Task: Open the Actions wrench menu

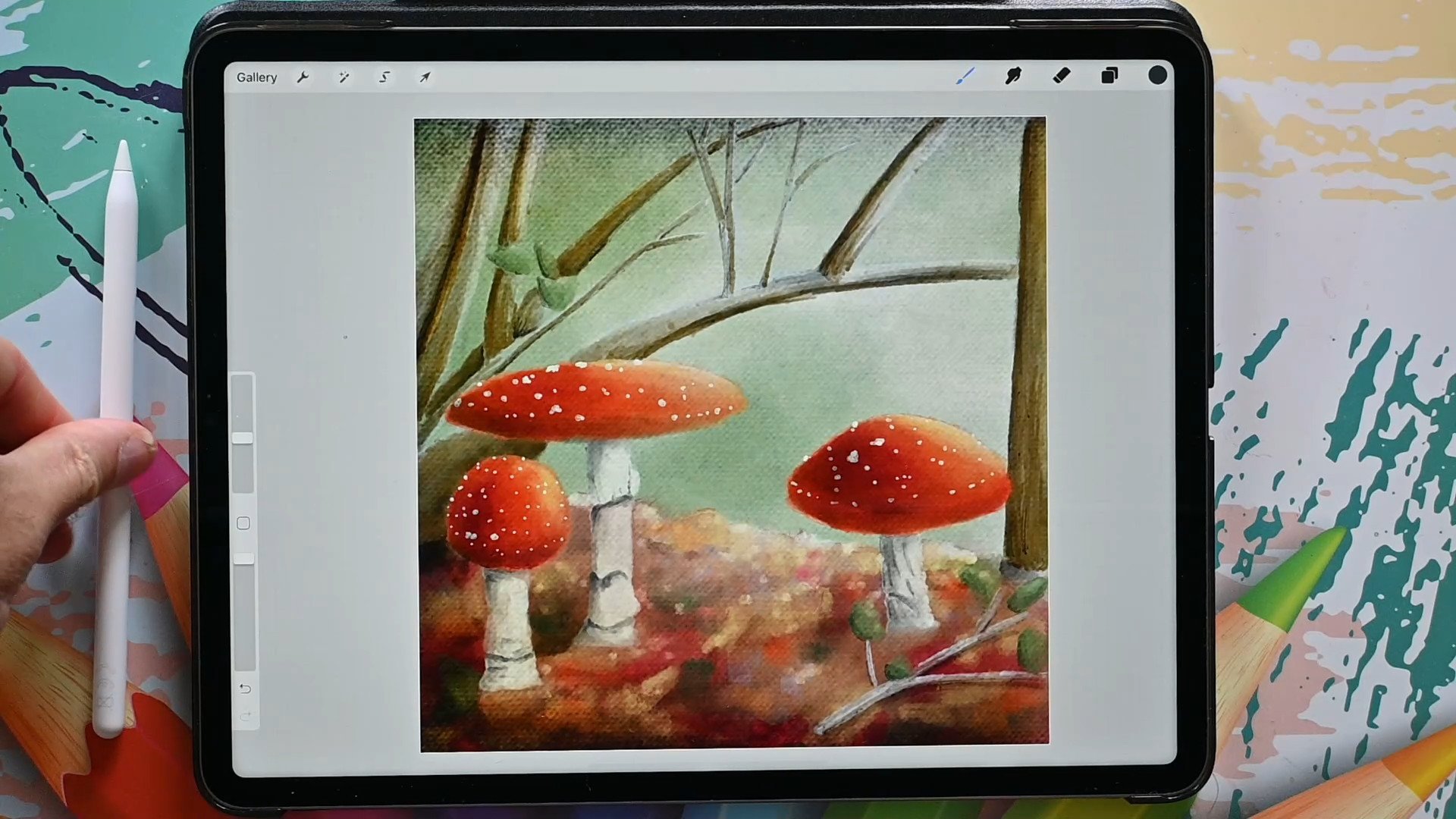Action: 303,77
